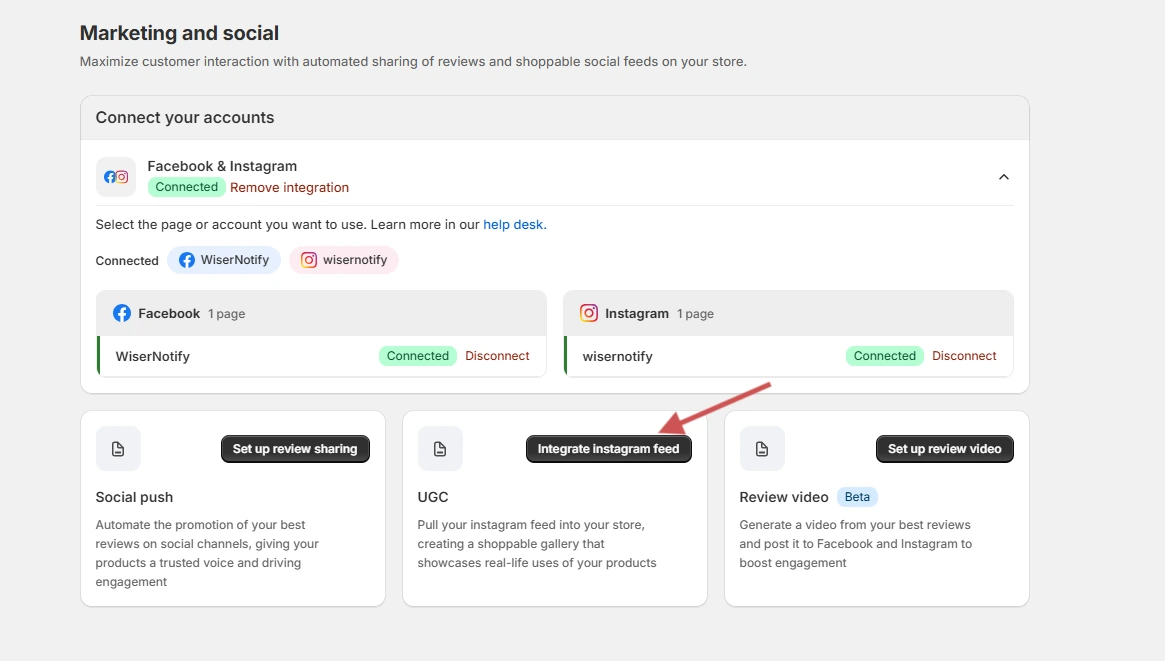Screen dimensions: 1165x661
Task: Click the Facebook & Instagram combined logo icon
Action: click(x=116, y=177)
